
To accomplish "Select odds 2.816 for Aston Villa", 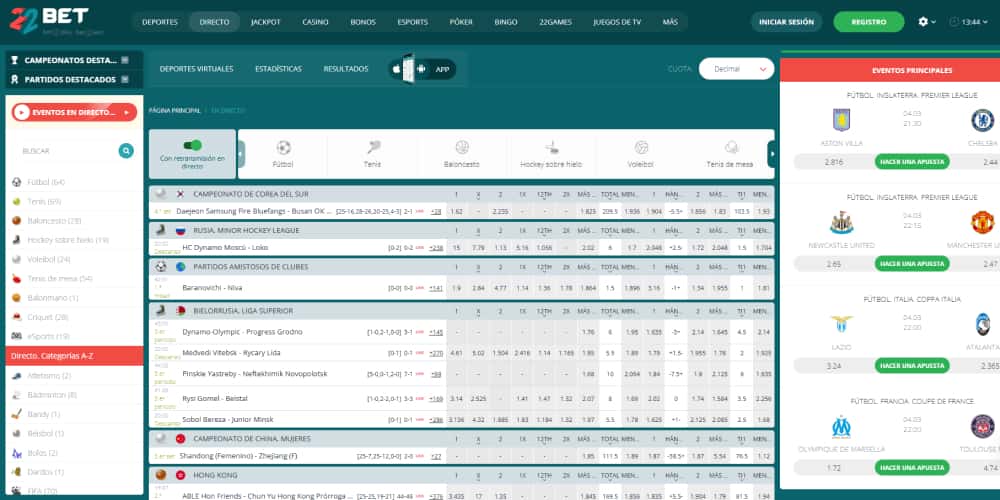I will click(x=834, y=162).
